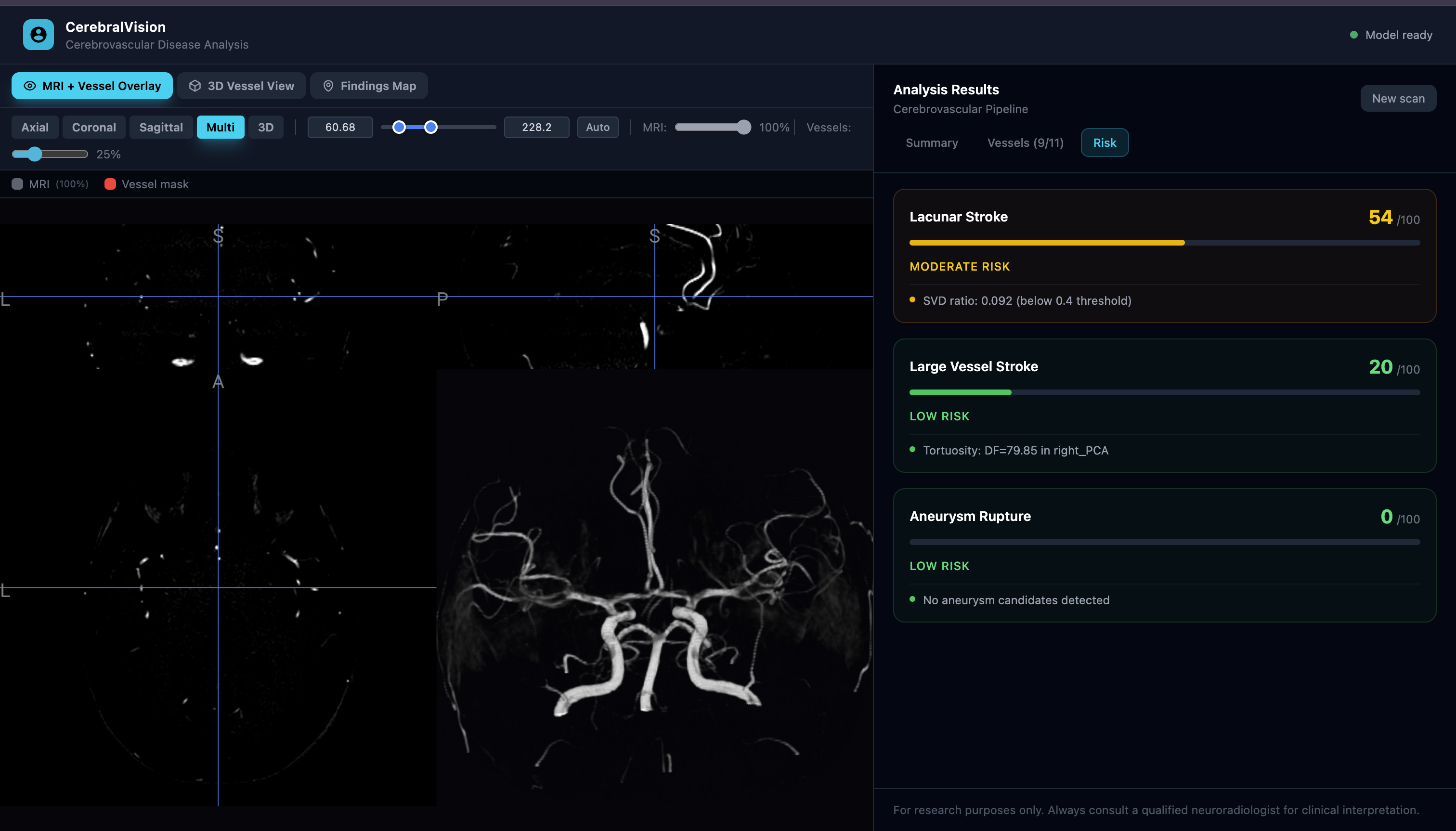Click the window minimum field showing 60.68
Image resolution: width=1456 pixels, height=831 pixels.
click(x=340, y=127)
